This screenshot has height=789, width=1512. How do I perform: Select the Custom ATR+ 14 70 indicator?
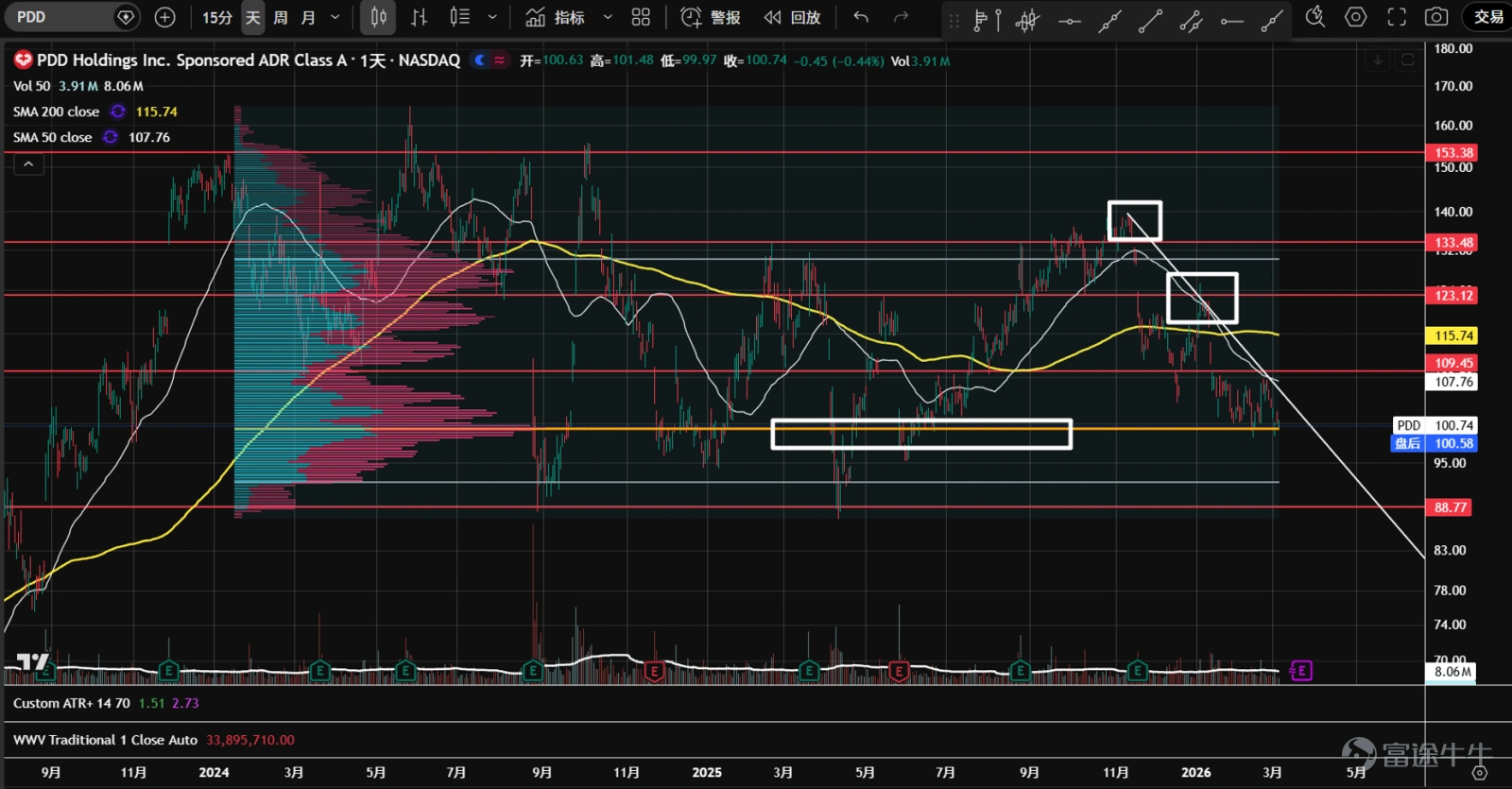(72, 703)
